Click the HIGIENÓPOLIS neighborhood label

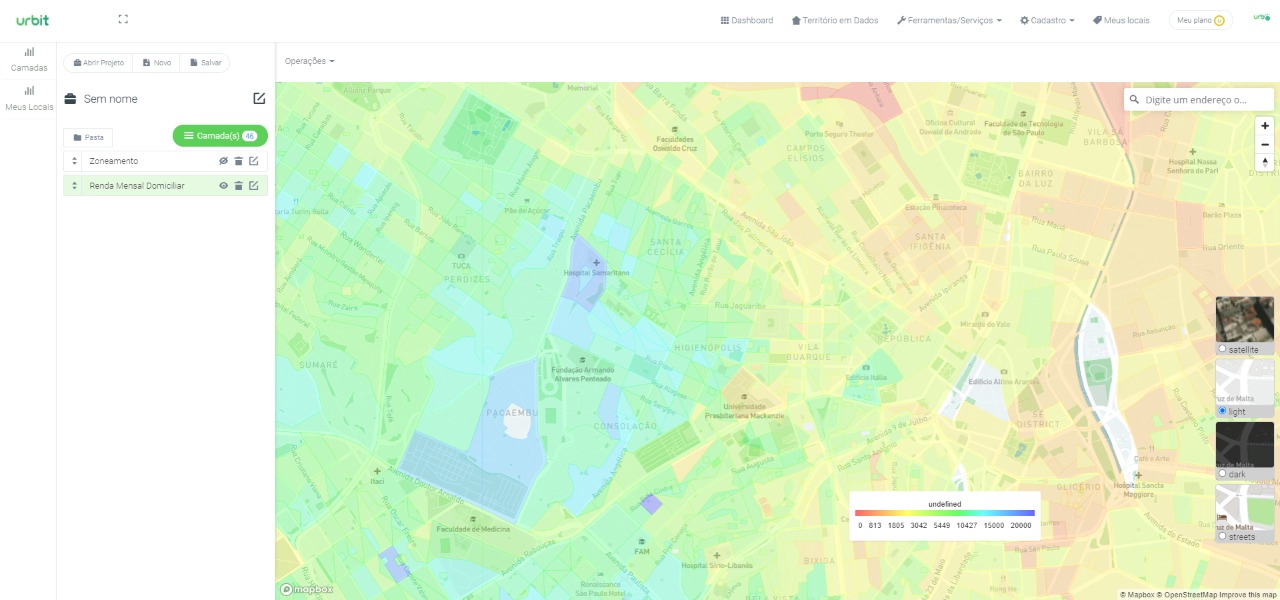(x=708, y=348)
